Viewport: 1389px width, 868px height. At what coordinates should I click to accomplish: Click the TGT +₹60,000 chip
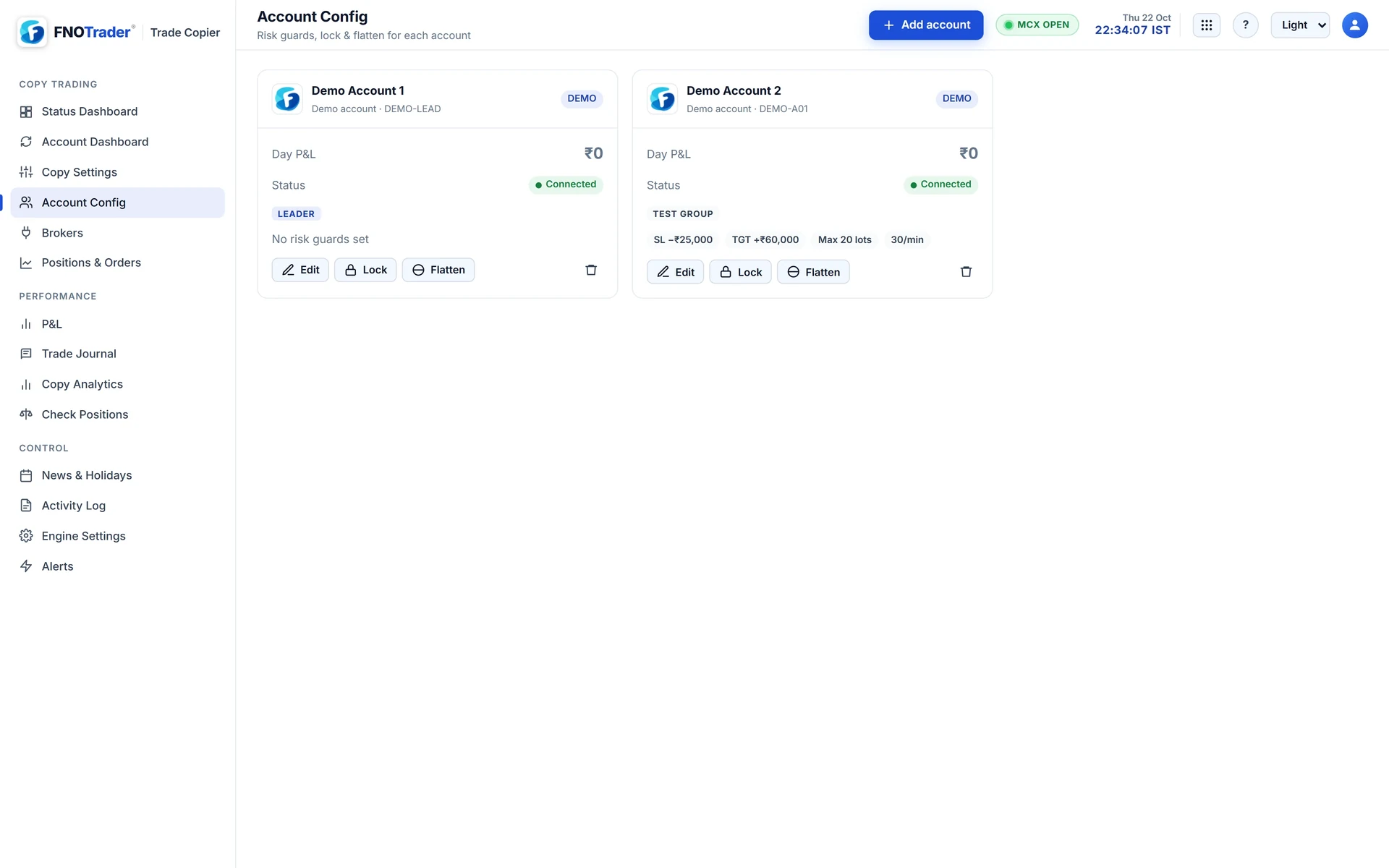765,240
